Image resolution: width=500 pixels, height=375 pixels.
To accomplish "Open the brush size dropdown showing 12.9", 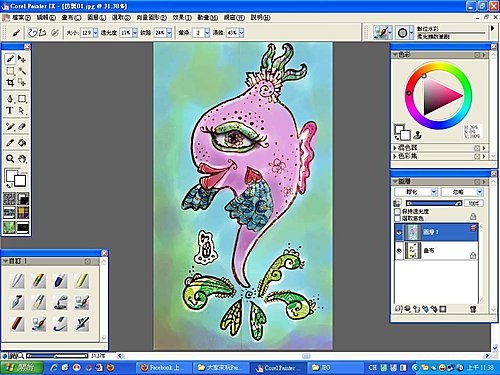I will coord(96,33).
